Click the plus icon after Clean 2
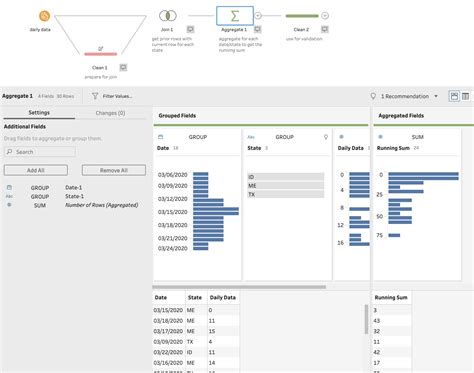Viewport: 474px width, 373px height. 325,15
